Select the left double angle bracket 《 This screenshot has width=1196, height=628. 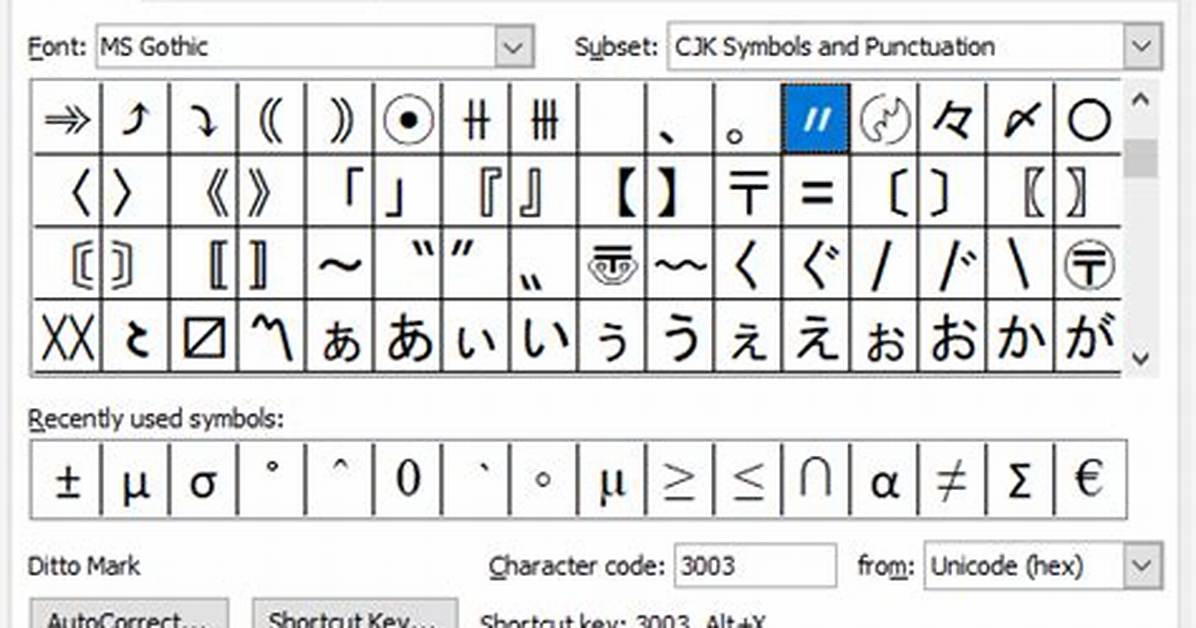click(x=203, y=191)
